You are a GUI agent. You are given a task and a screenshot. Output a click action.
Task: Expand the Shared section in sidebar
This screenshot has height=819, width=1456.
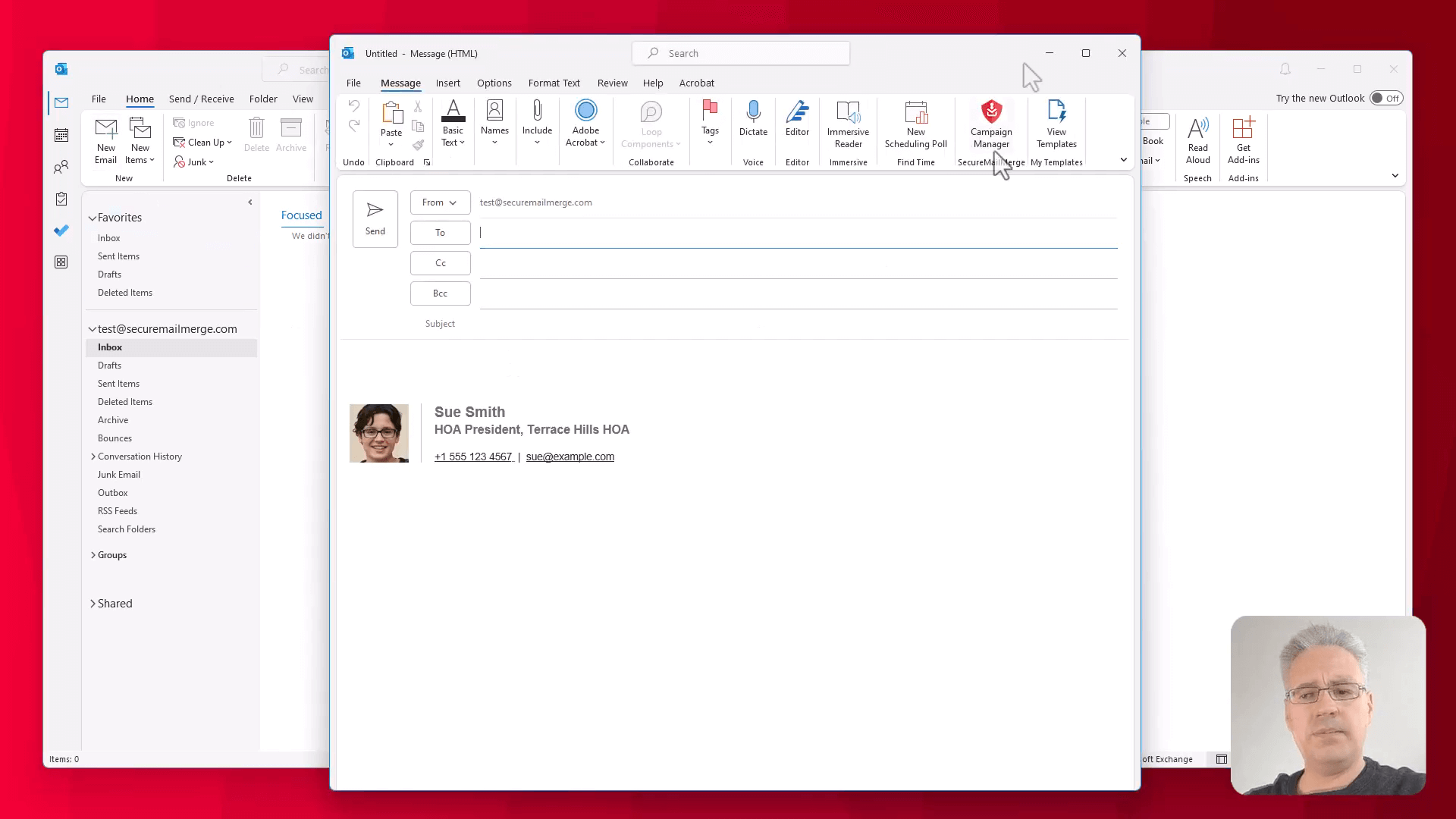[x=93, y=603]
